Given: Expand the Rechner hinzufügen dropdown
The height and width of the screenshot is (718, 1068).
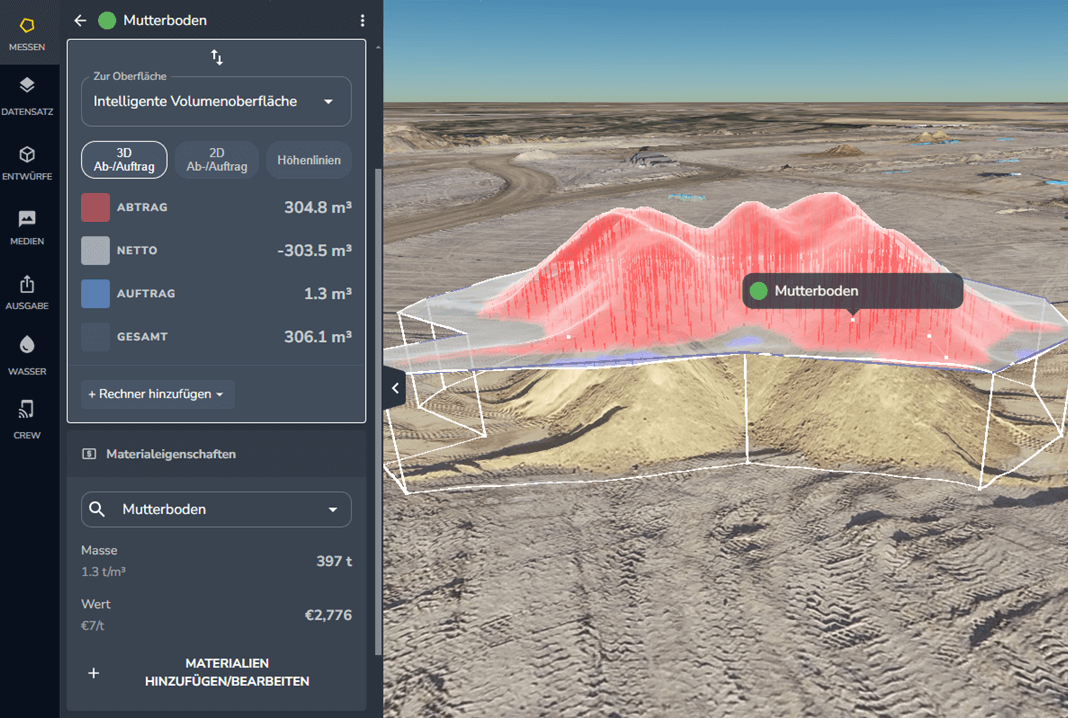Looking at the screenshot, I should click(x=157, y=394).
